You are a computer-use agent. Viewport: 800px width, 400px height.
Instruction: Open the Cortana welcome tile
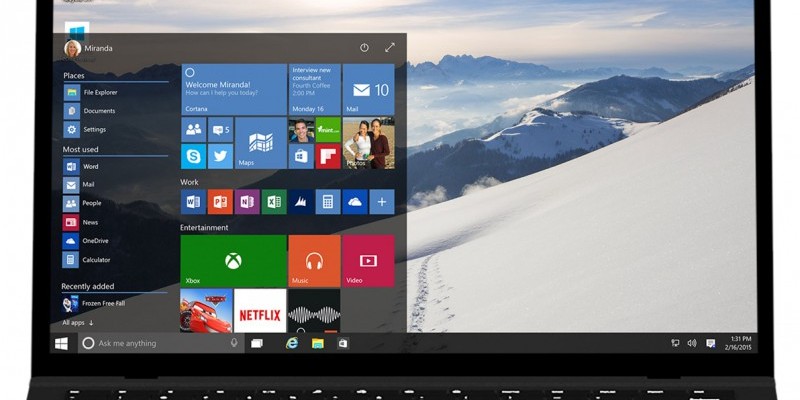coord(234,89)
